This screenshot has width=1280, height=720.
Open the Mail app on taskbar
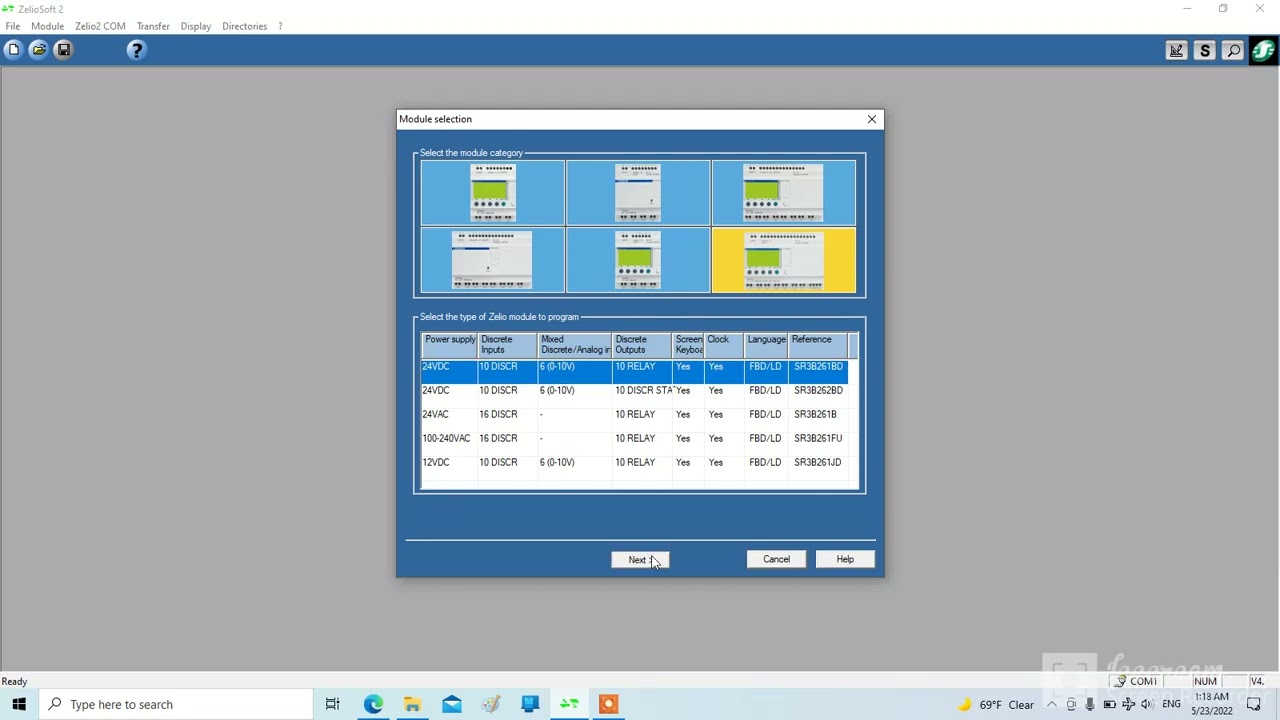452,704
